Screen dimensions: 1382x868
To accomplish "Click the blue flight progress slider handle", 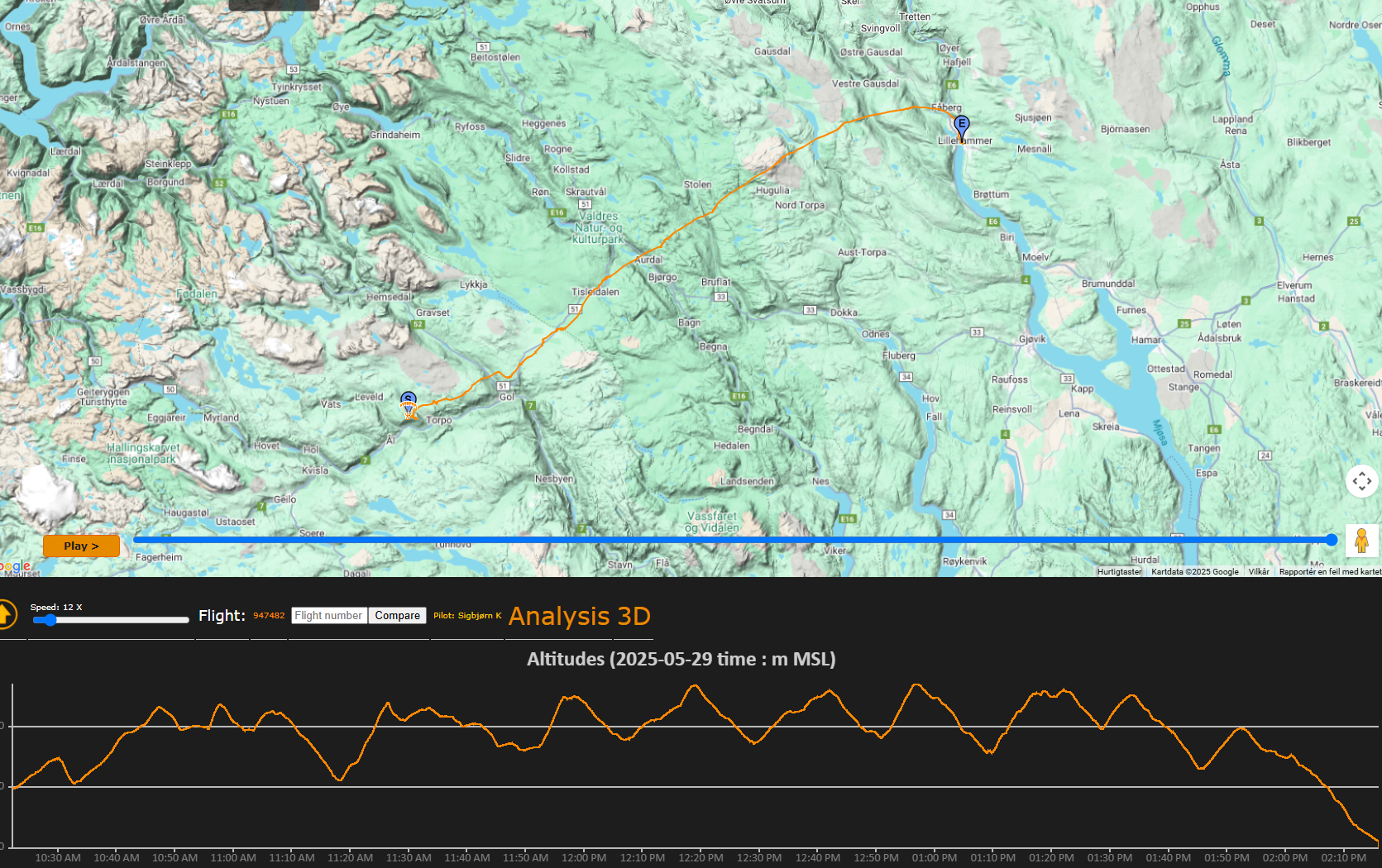I will [1332, 540].
